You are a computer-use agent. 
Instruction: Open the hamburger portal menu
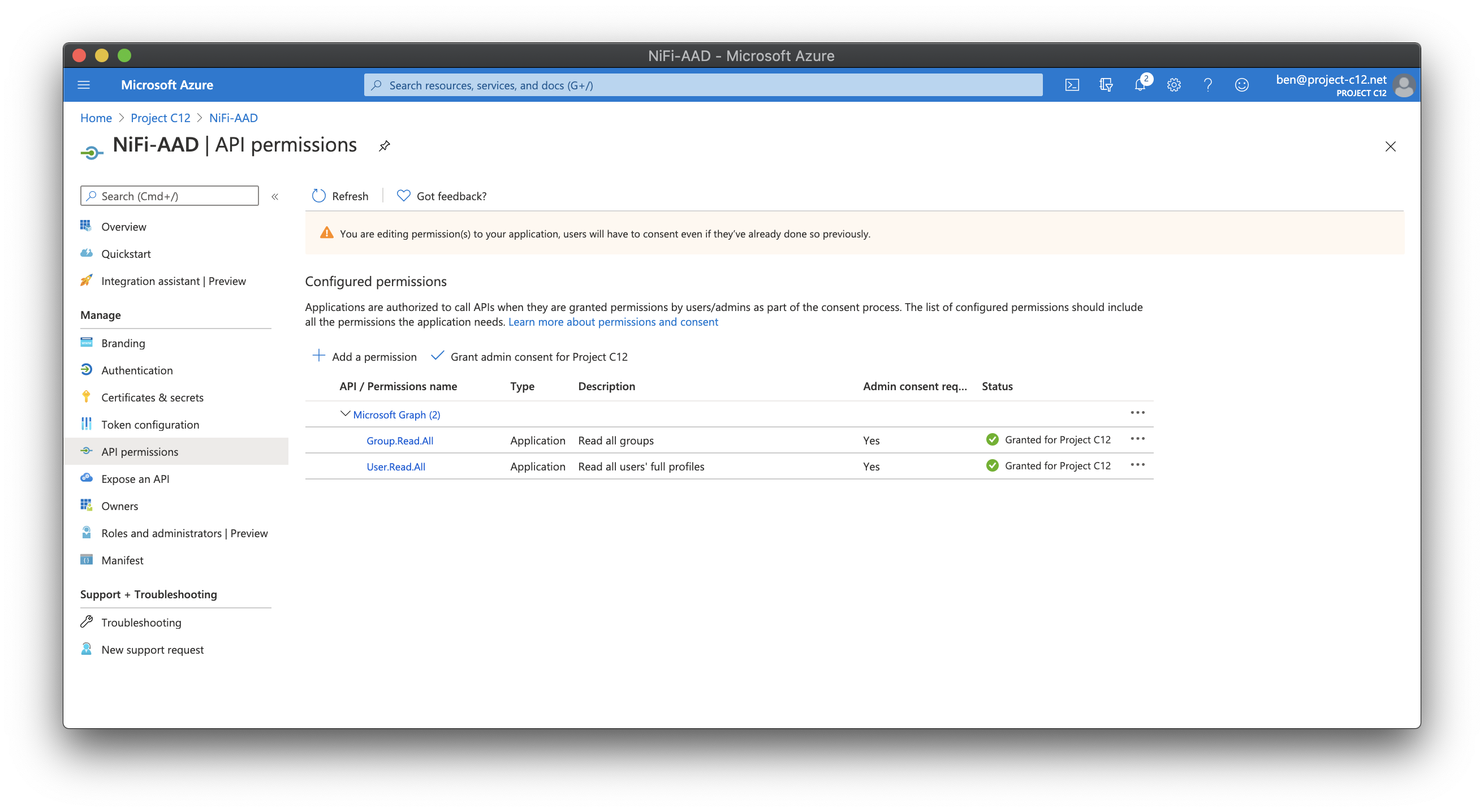(84, 85)
